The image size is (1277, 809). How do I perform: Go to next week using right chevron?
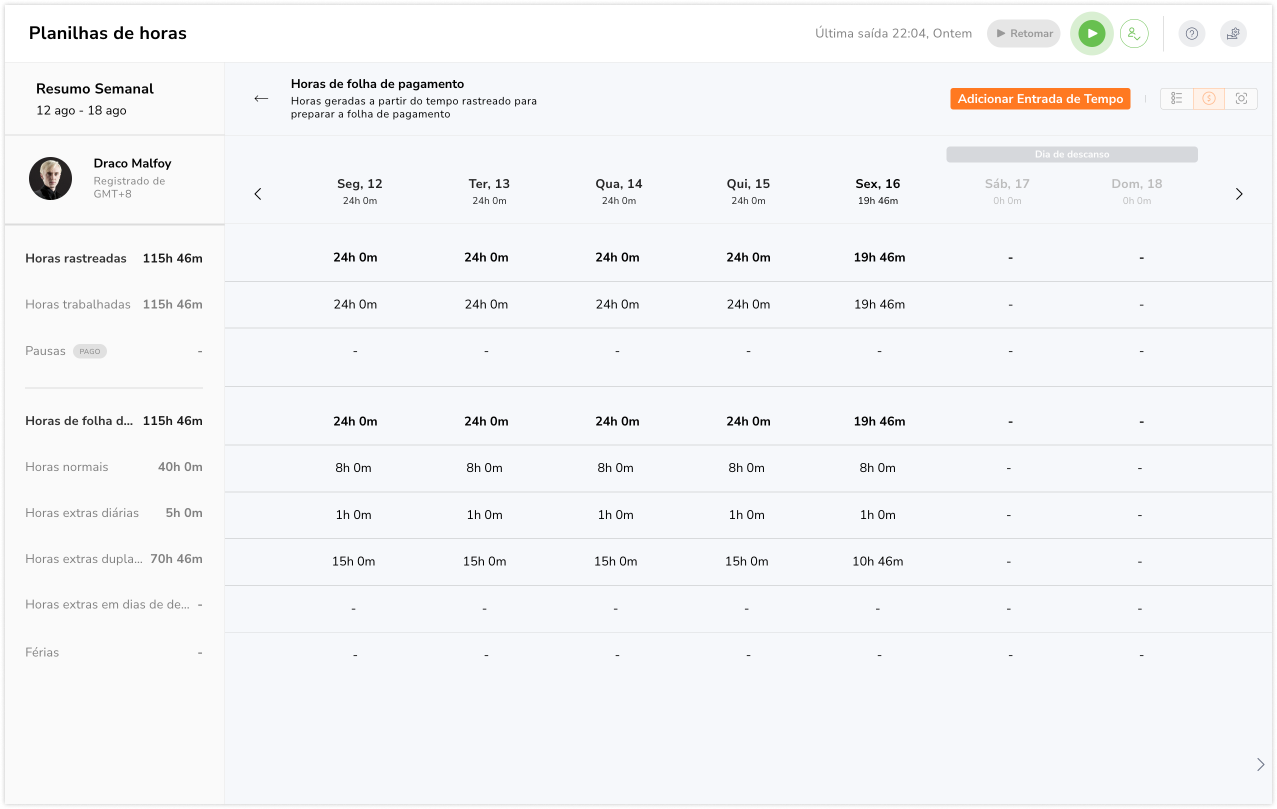pyautogui.click(x=1239, y=194)
